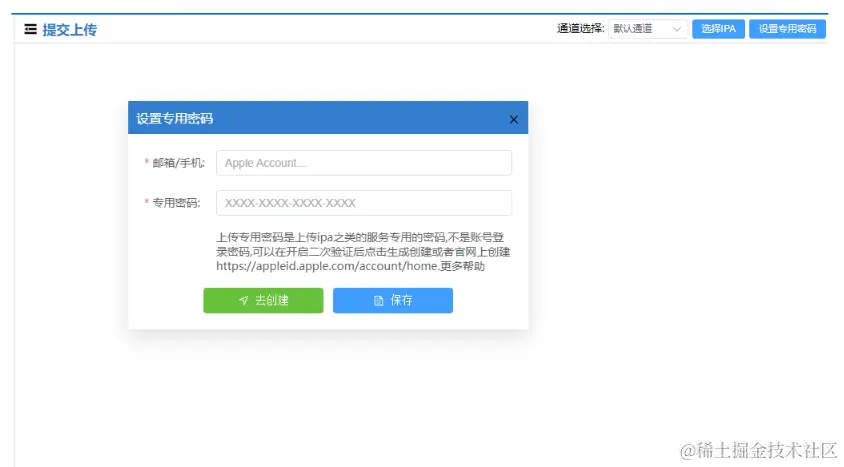The height and width of the screenshot is (467, 844).
Task: Click the 设置专用密码 dialog title text
Action: tap(174, 118)
